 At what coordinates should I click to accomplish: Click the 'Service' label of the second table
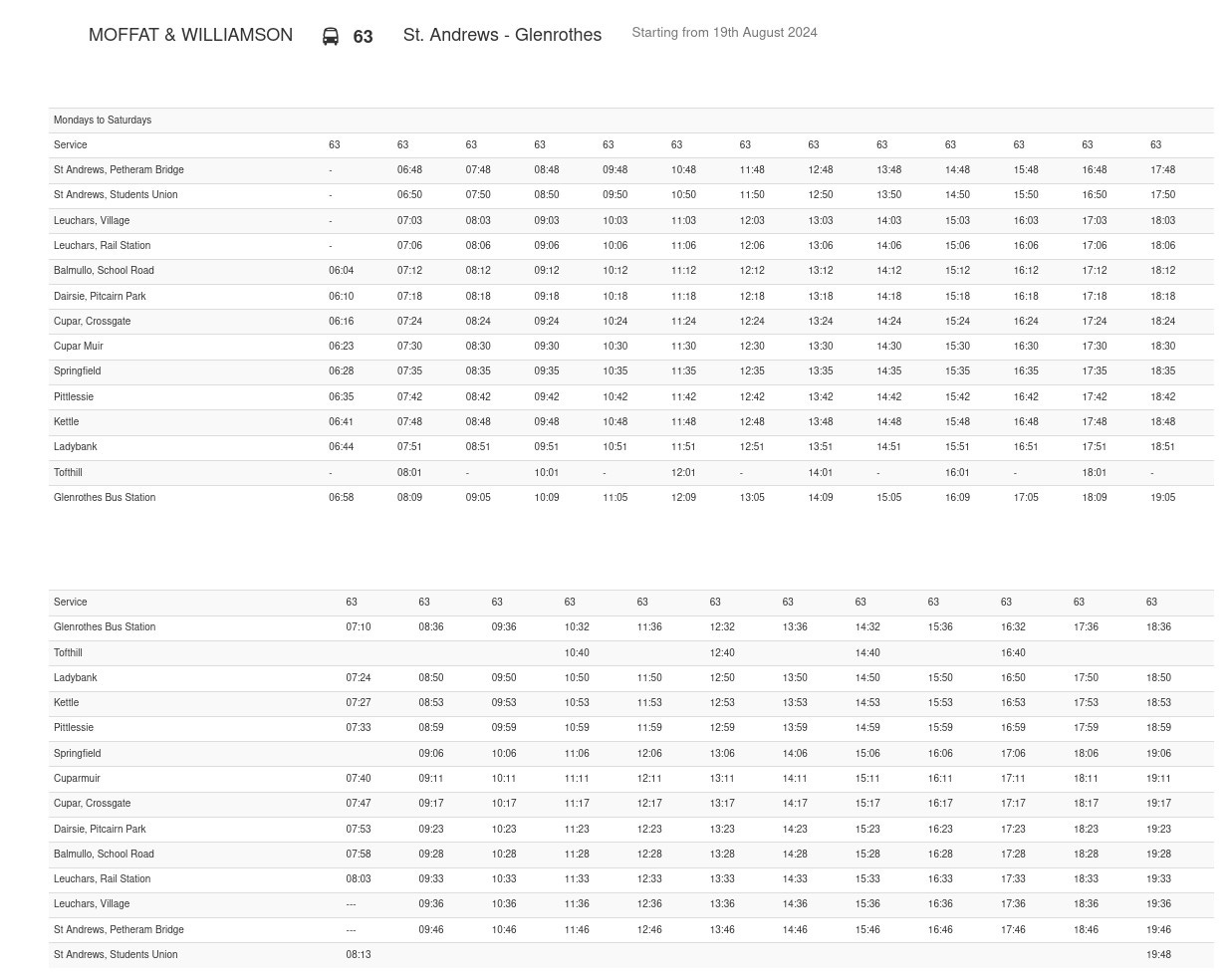[71, 603]
